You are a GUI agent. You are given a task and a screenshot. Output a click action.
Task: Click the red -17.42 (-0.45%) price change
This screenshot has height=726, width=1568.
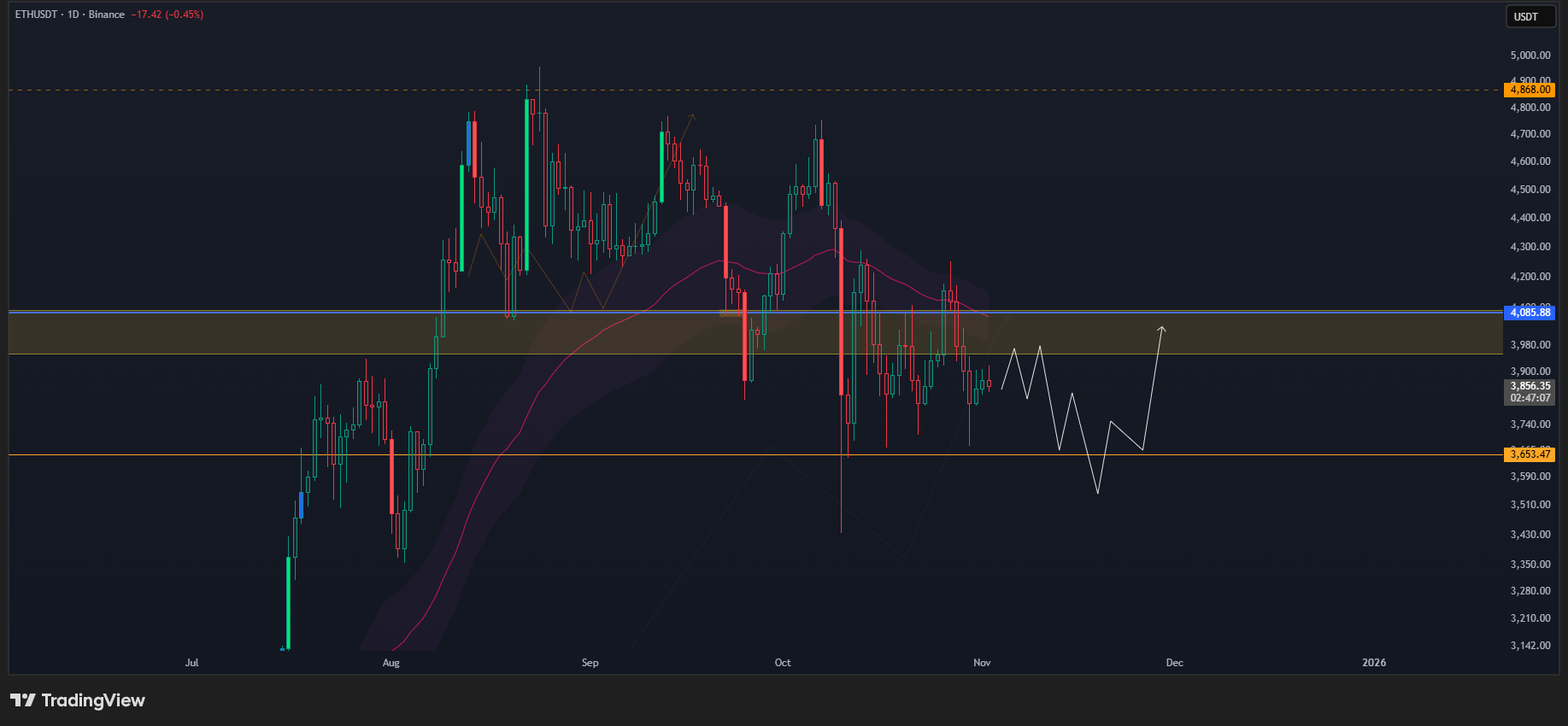tap(167, 15)
